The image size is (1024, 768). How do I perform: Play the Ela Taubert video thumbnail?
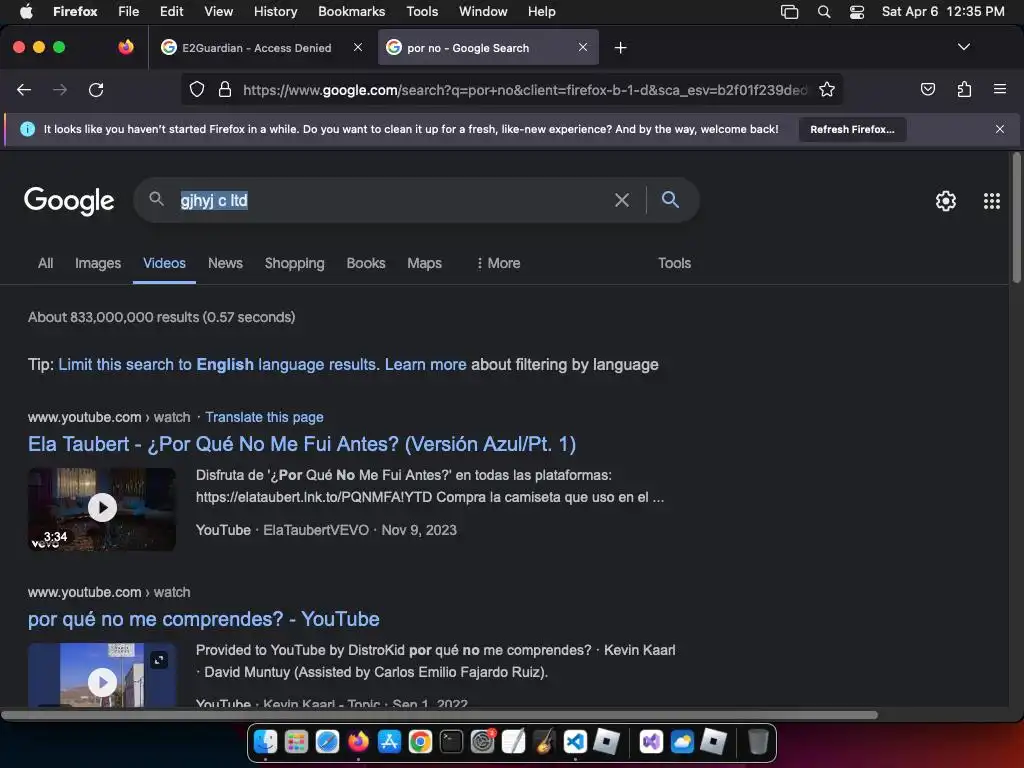pos(102,509)
